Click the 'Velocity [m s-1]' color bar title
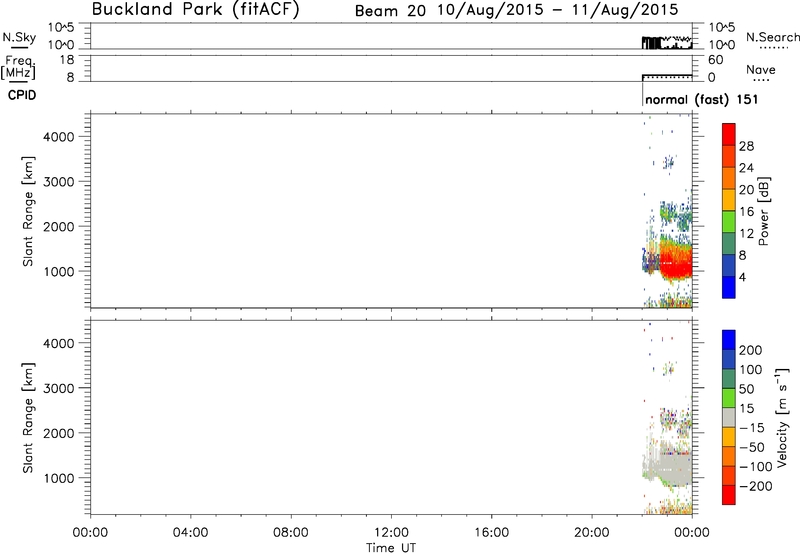This screenshot has height=554, width=800. tap(782, 417)
